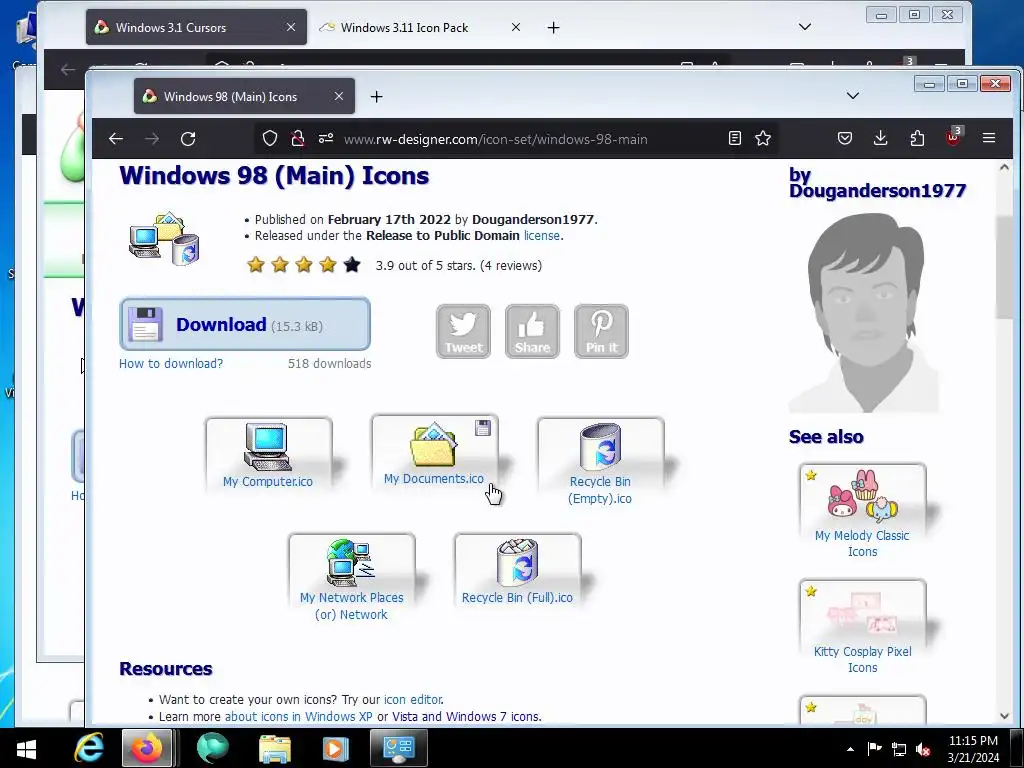Open Recycle Bin (Full).ico icon

pos(517,571)
